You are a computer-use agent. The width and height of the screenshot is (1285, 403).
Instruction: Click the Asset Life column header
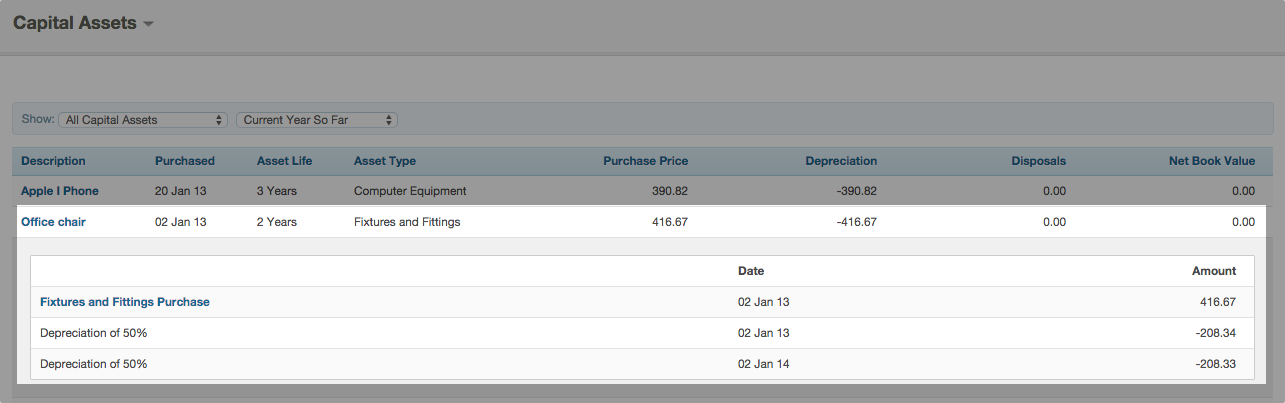285,161
